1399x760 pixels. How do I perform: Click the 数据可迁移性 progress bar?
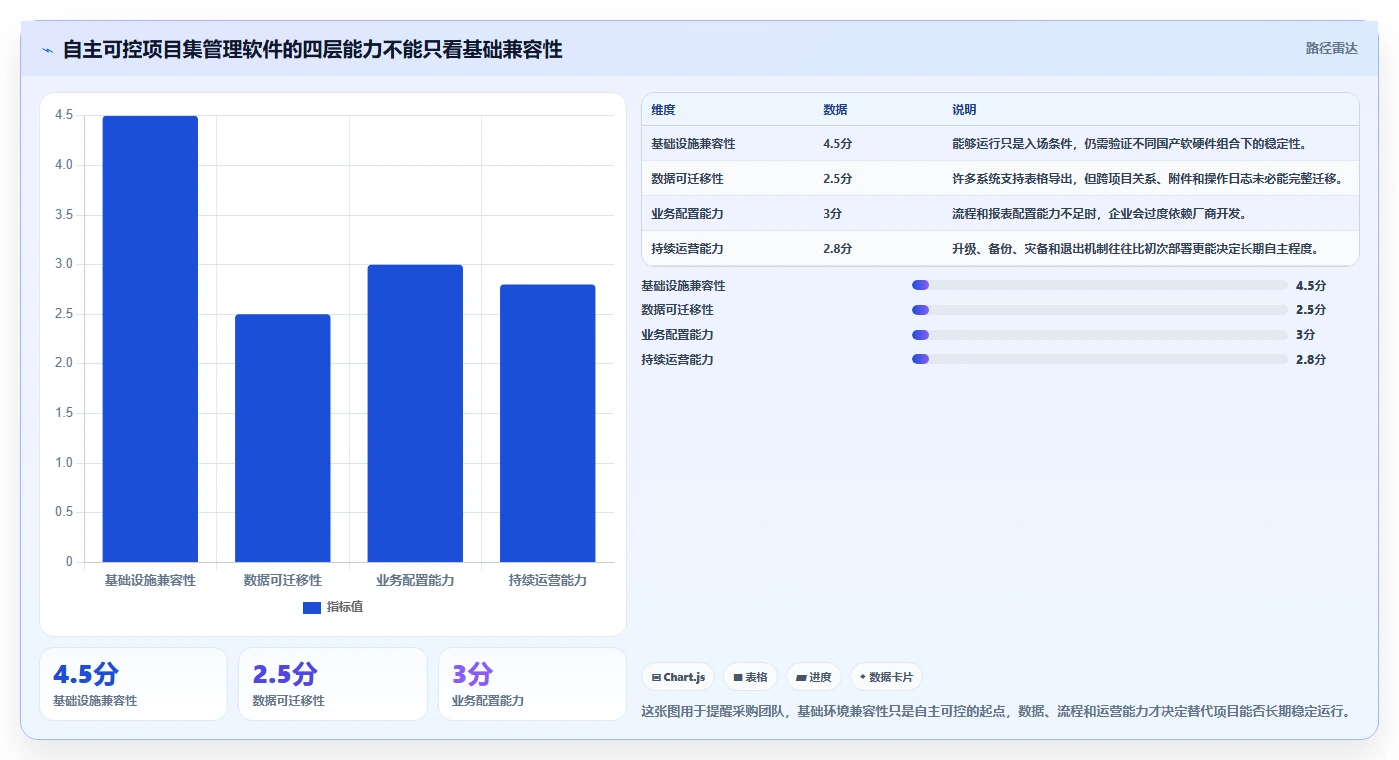[1100, 310]
